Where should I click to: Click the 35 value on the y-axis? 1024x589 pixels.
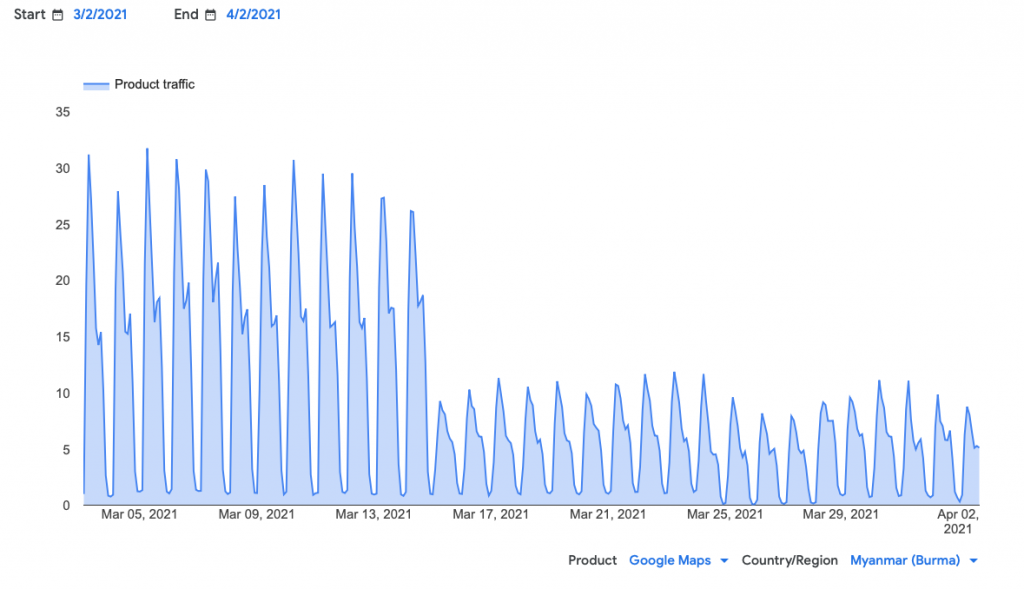pos(62,112)
